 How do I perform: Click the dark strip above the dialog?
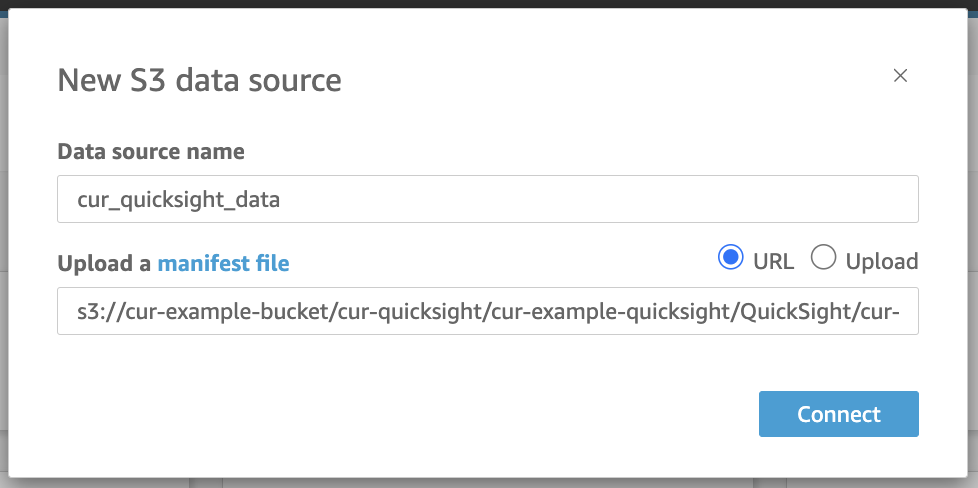(489, 4)
